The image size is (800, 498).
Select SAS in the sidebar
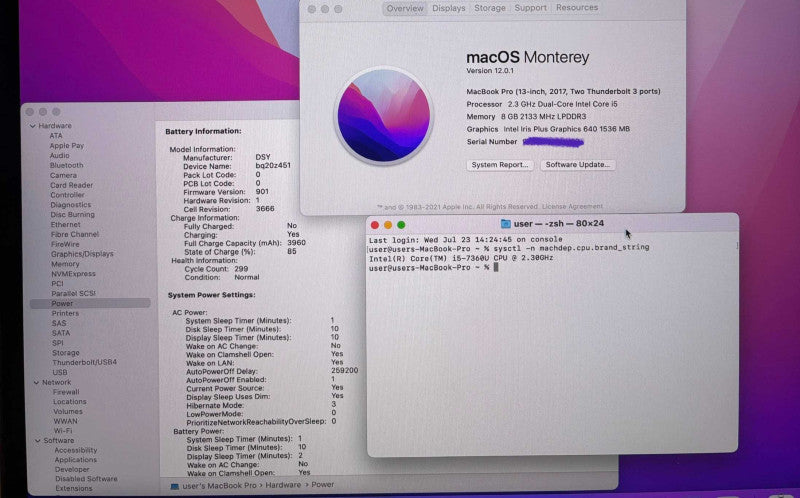(59, 323)
